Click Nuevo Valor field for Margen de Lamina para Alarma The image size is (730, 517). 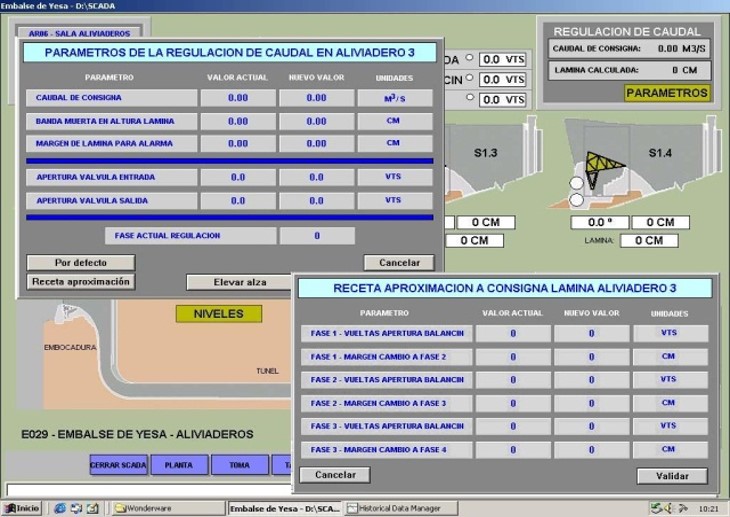point(317,143)
